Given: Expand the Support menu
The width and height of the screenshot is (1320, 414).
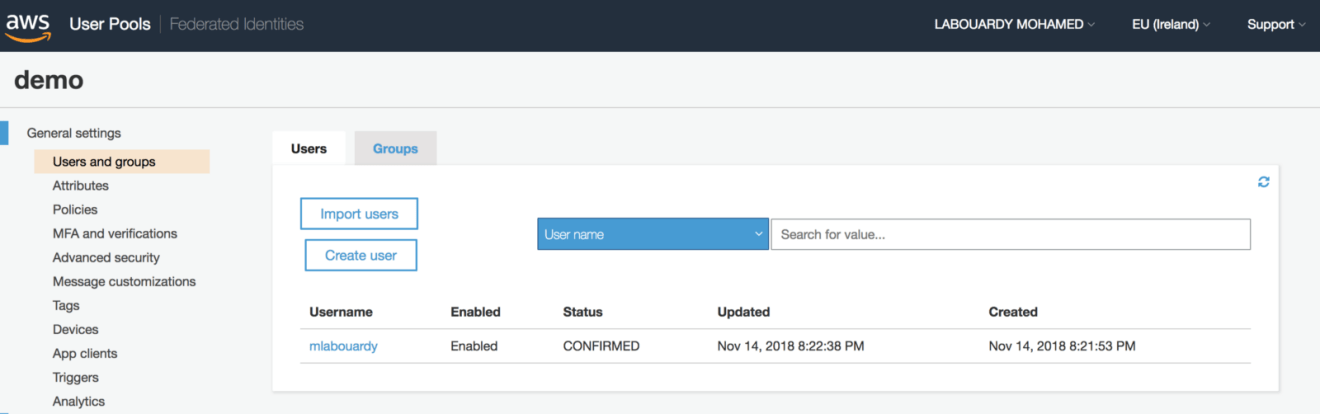Looking at the screenshot, I should 1276,25.
